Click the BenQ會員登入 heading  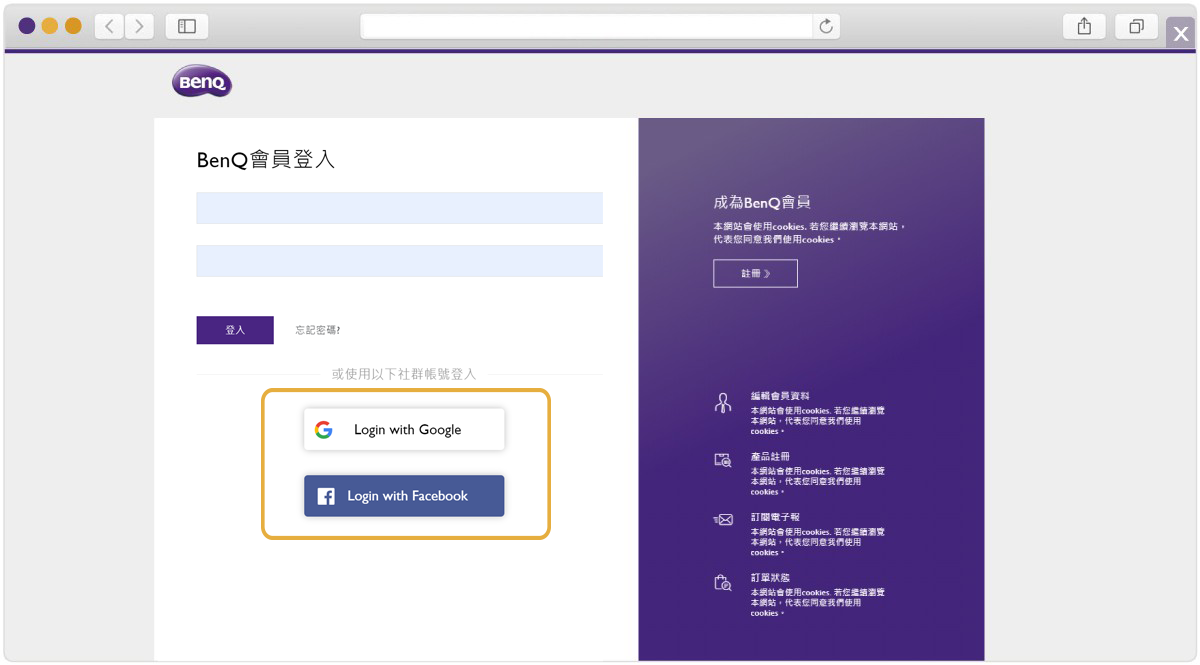[266, 160]
